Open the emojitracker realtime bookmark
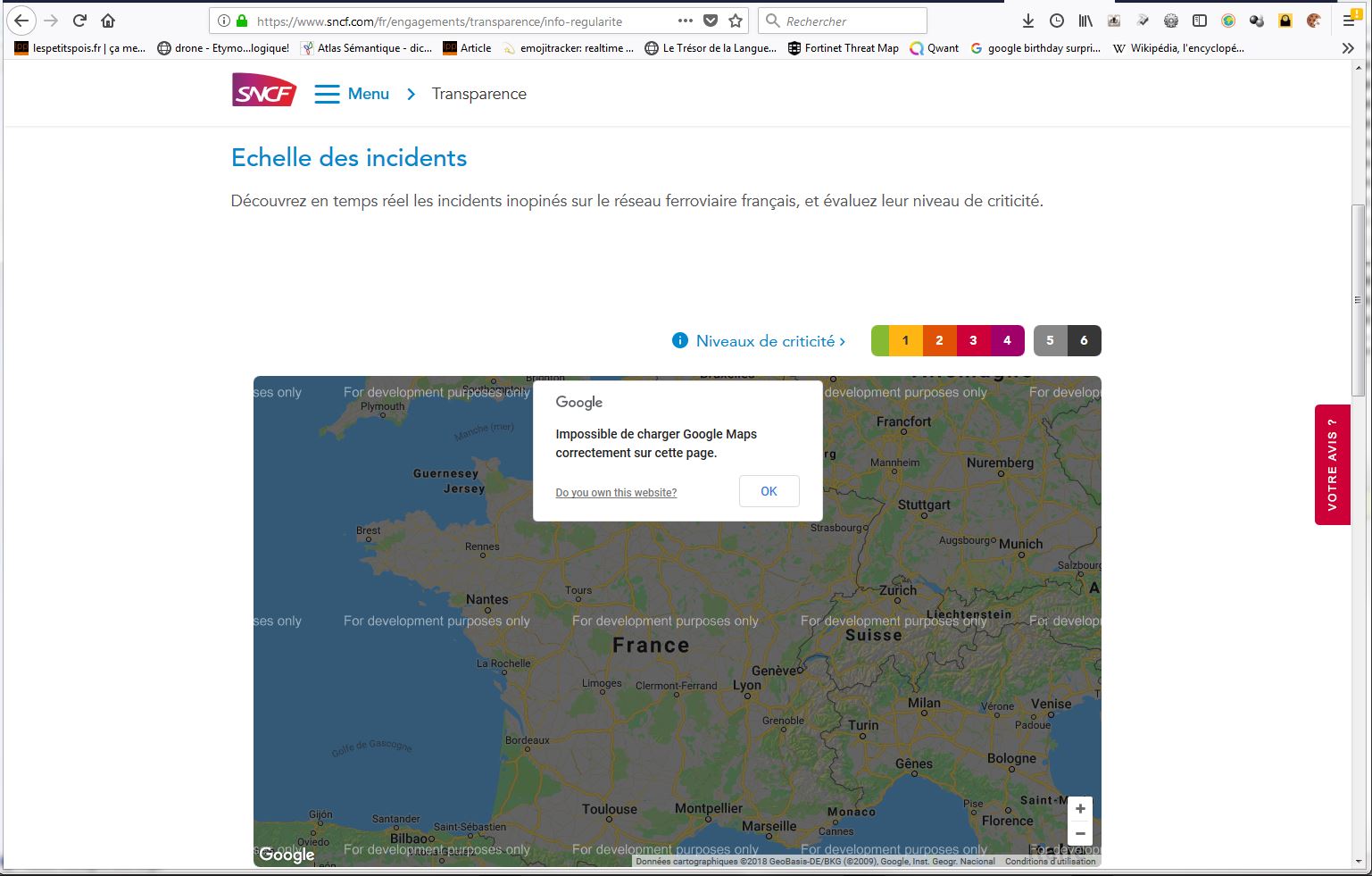Viewport: 1372px width, 876px height. tap(568, 48)
